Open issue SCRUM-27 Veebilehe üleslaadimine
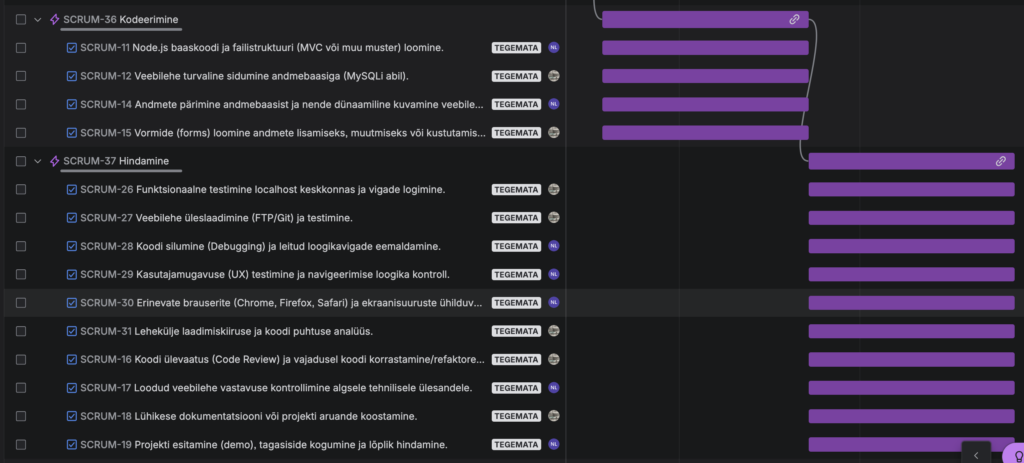The image size is (1024, 463). pos(216,217)
